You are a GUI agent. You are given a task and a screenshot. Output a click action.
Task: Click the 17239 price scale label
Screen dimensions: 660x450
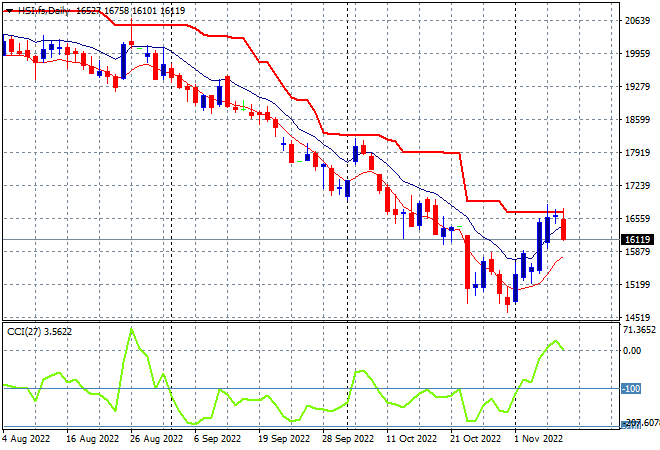[637, 186]
